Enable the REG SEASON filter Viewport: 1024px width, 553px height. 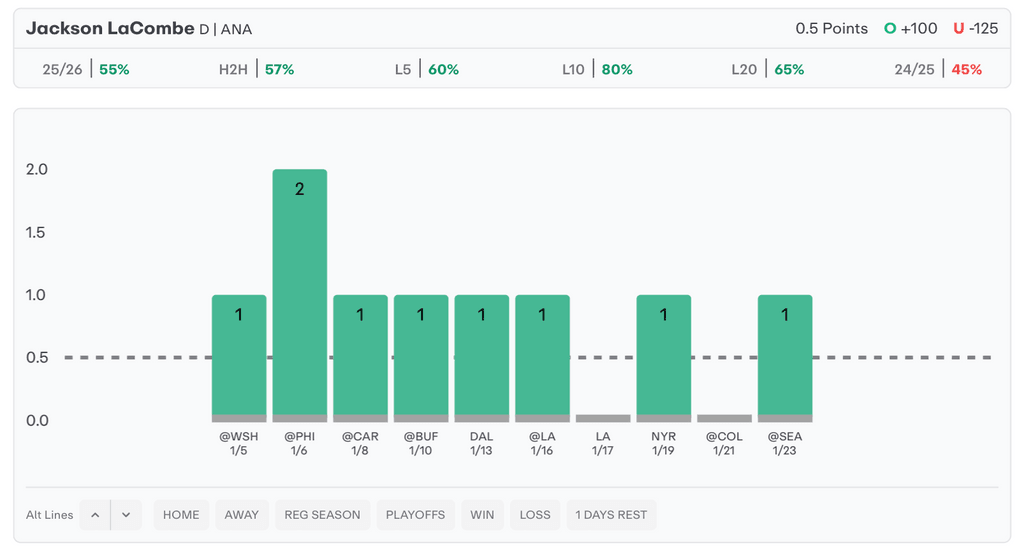(x=322, y=515)
